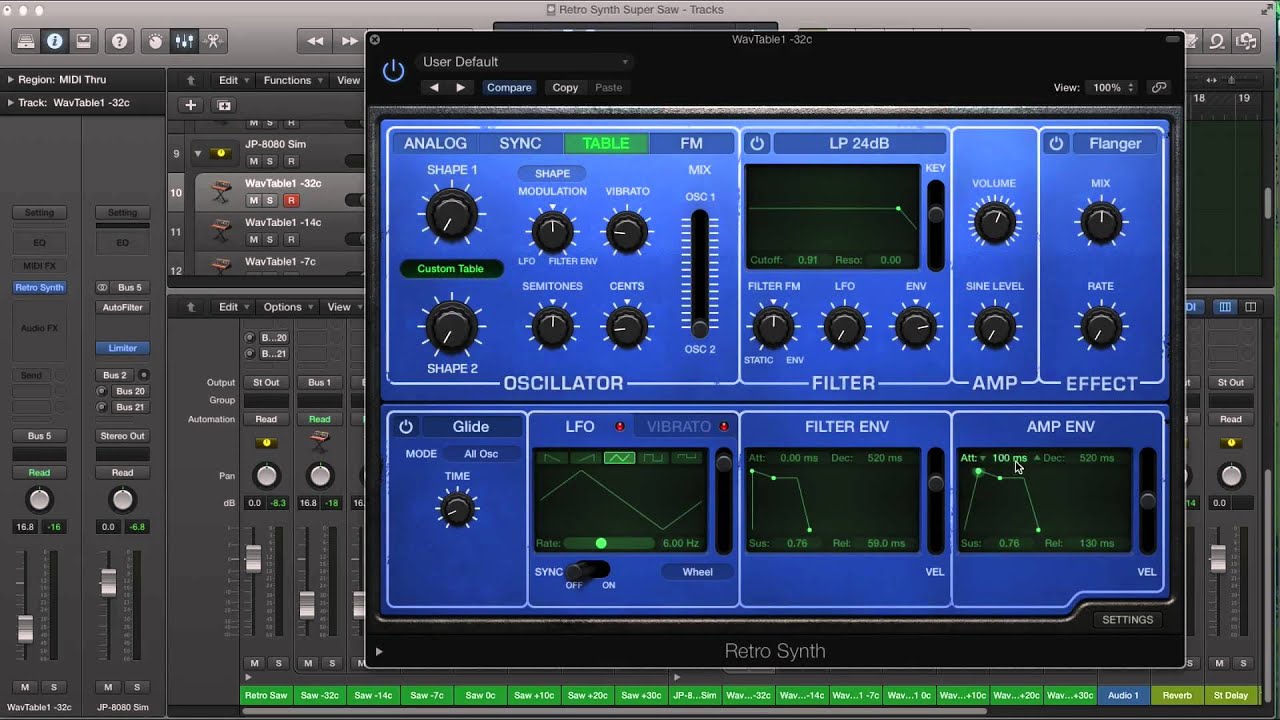The image size is (1280, 720).
Task: Click the Compare button
Action: coord(509,87)
